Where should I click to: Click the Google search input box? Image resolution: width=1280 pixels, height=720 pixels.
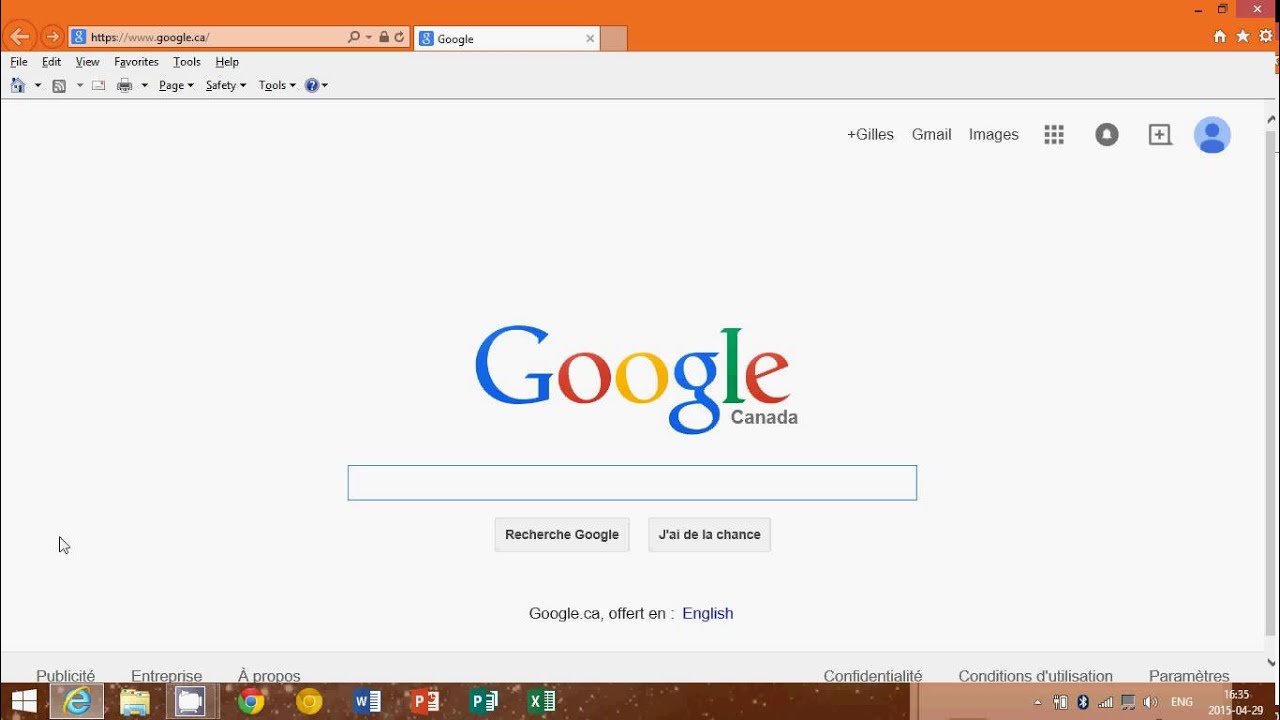632,483
